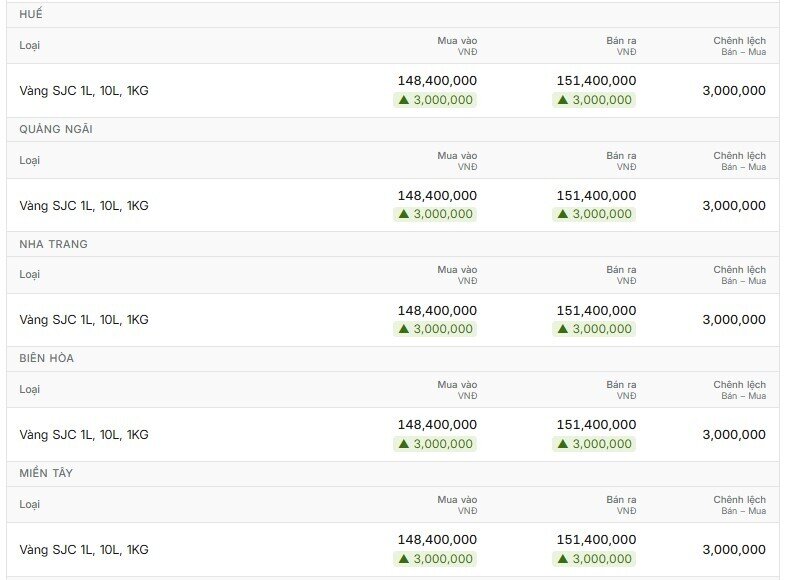Image resolution: width=785 pixels, height=580 pixels.
Task: Click up-arrow badge in Nha Trang Bán ra
Action: click(594, 329)
